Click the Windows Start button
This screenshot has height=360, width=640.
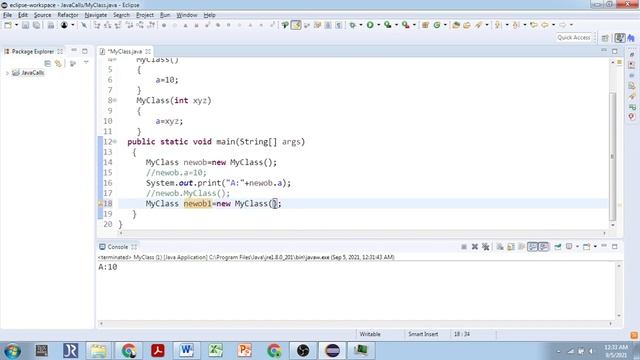(x=13, y=351)
